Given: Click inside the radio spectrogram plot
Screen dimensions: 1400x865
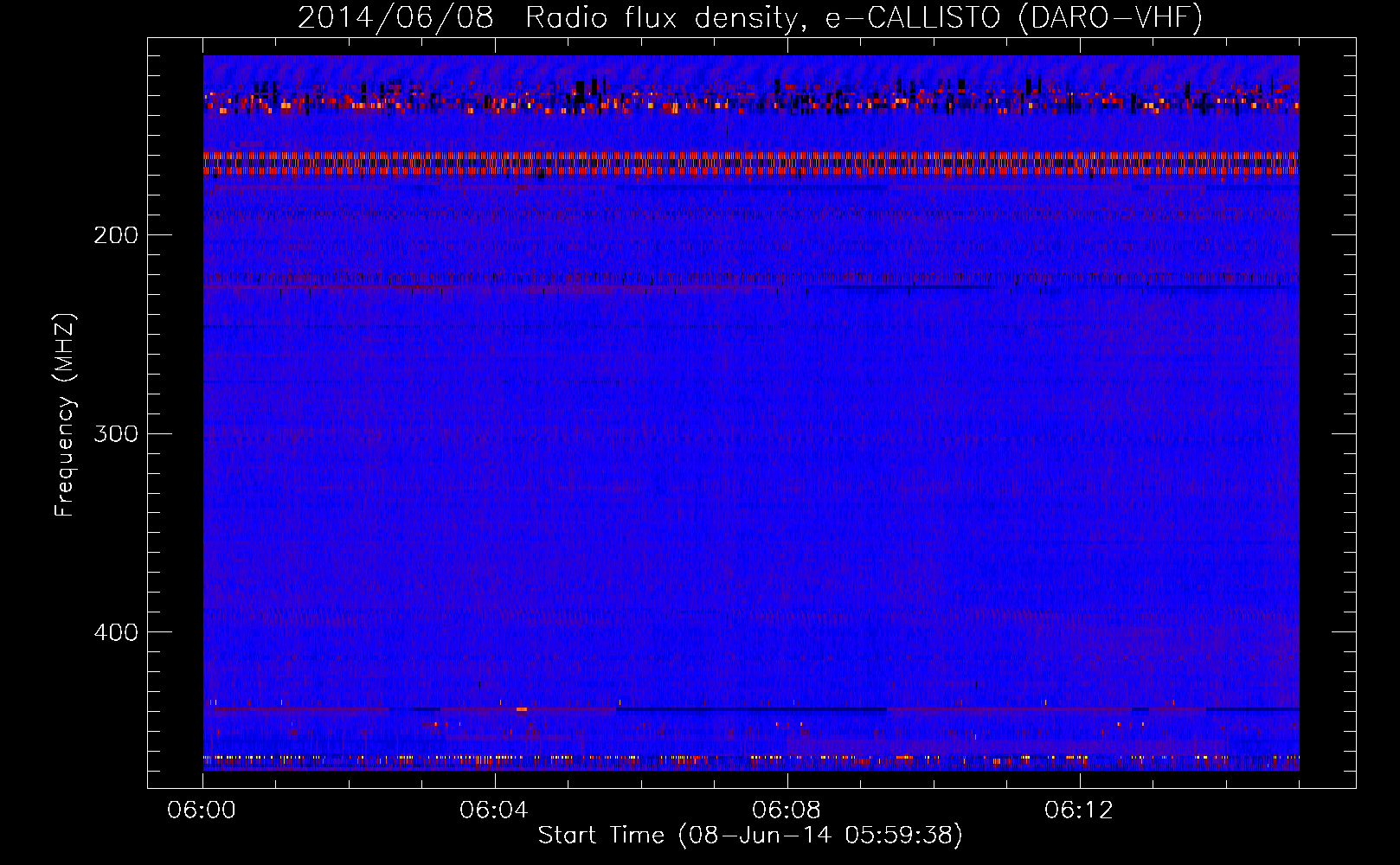Looking at the screenshot, I should coord(751,413).
